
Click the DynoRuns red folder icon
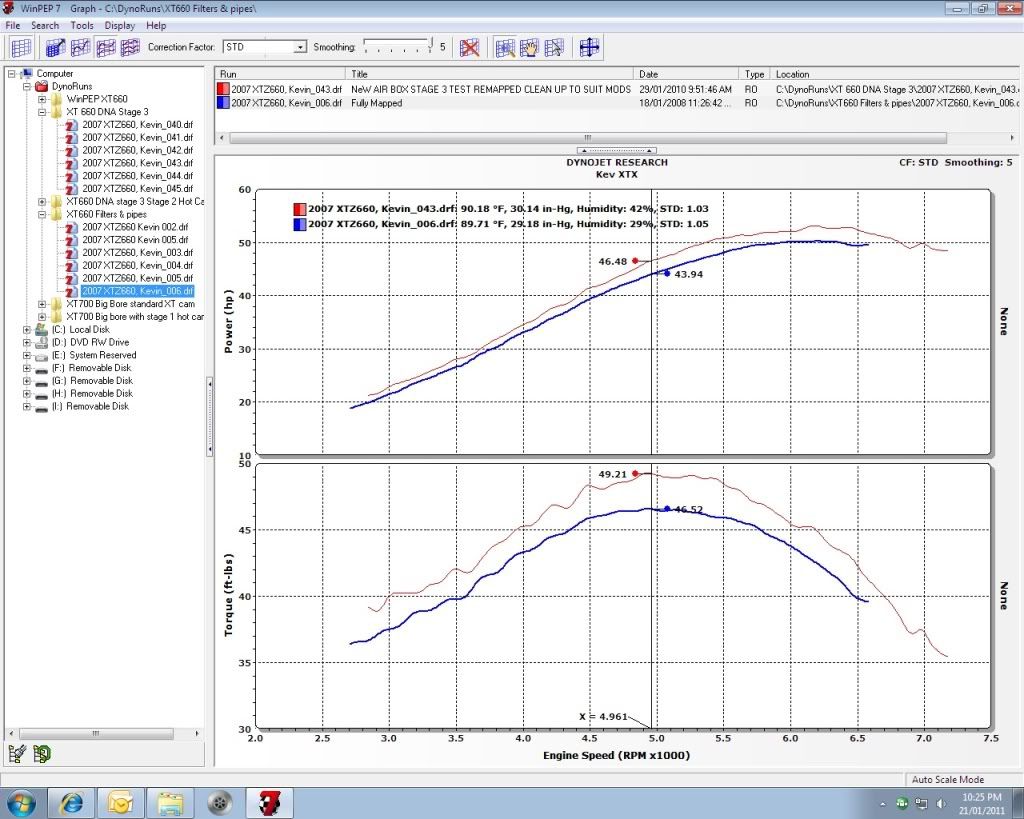42,86
